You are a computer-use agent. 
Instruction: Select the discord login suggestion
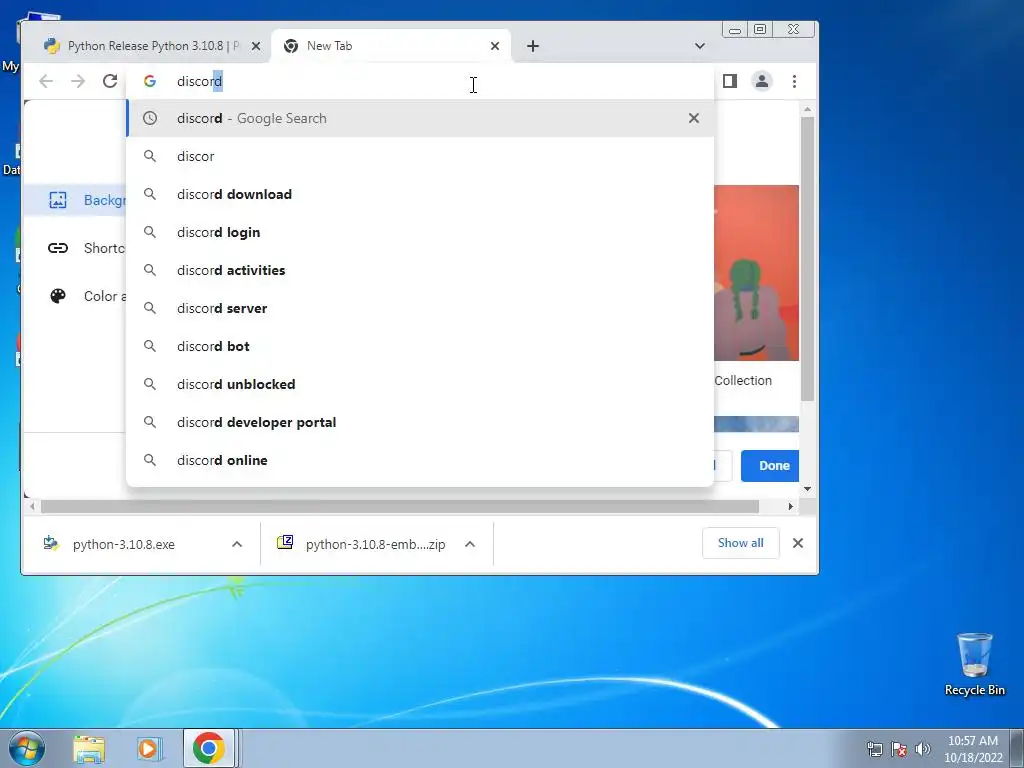(x=420, y=232)
